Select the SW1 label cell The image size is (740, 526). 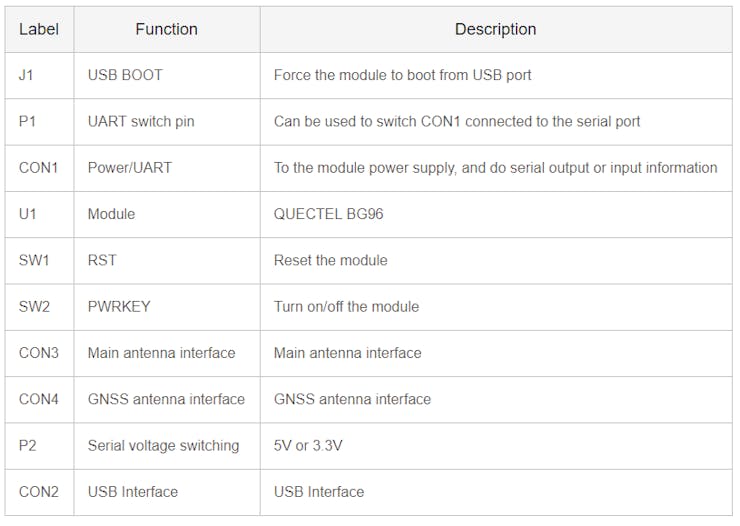pyautogui.click(x=40, y=260)
